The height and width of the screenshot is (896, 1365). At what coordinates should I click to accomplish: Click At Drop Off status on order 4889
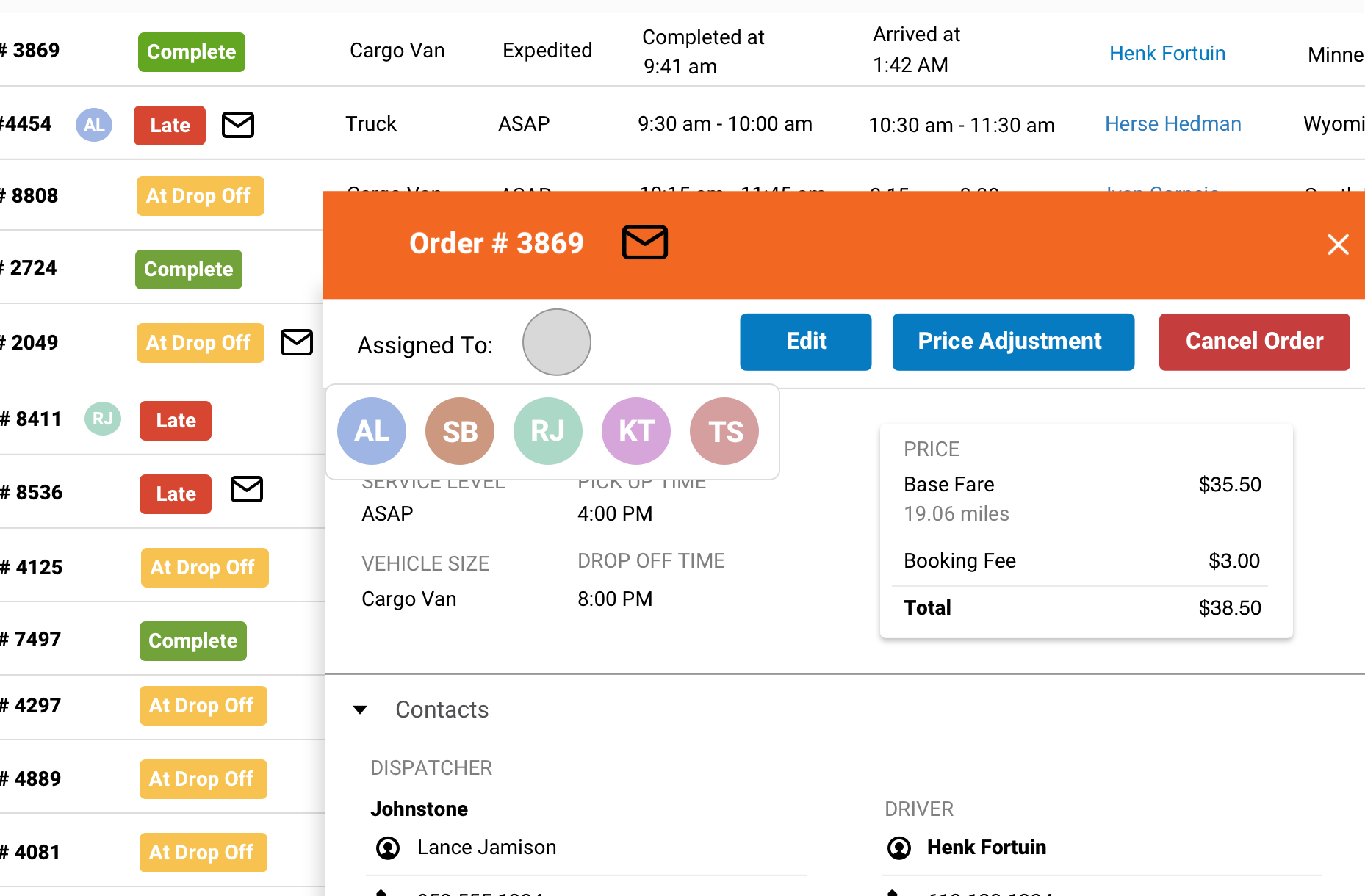[204, 779]
